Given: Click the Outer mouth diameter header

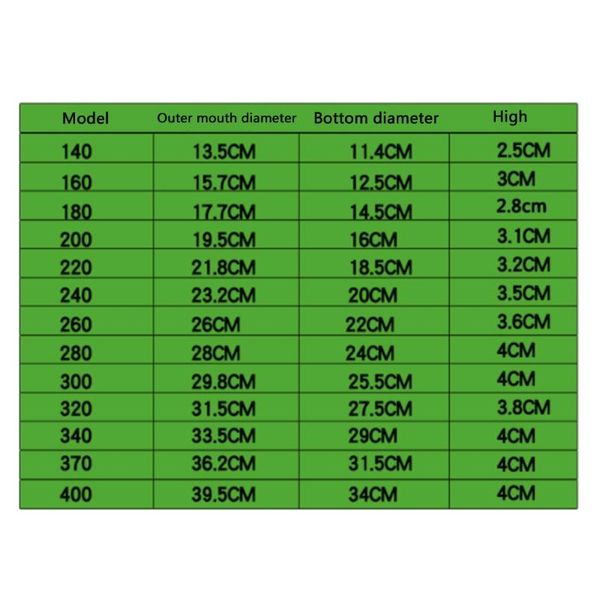Looking at the screenshot, I should pos(227,118).
